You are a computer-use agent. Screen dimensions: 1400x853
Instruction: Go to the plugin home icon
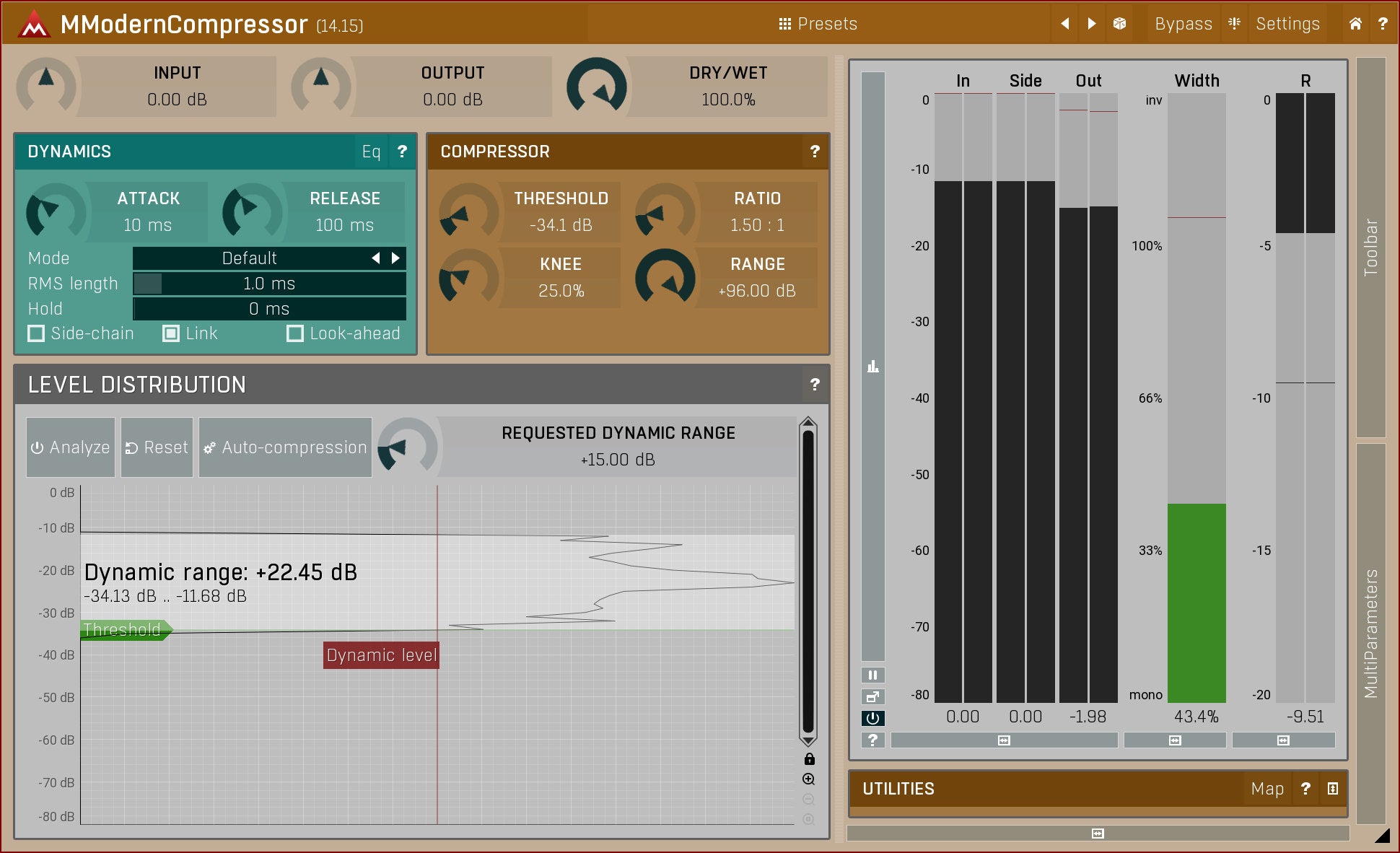click(x=1355, y=24)
